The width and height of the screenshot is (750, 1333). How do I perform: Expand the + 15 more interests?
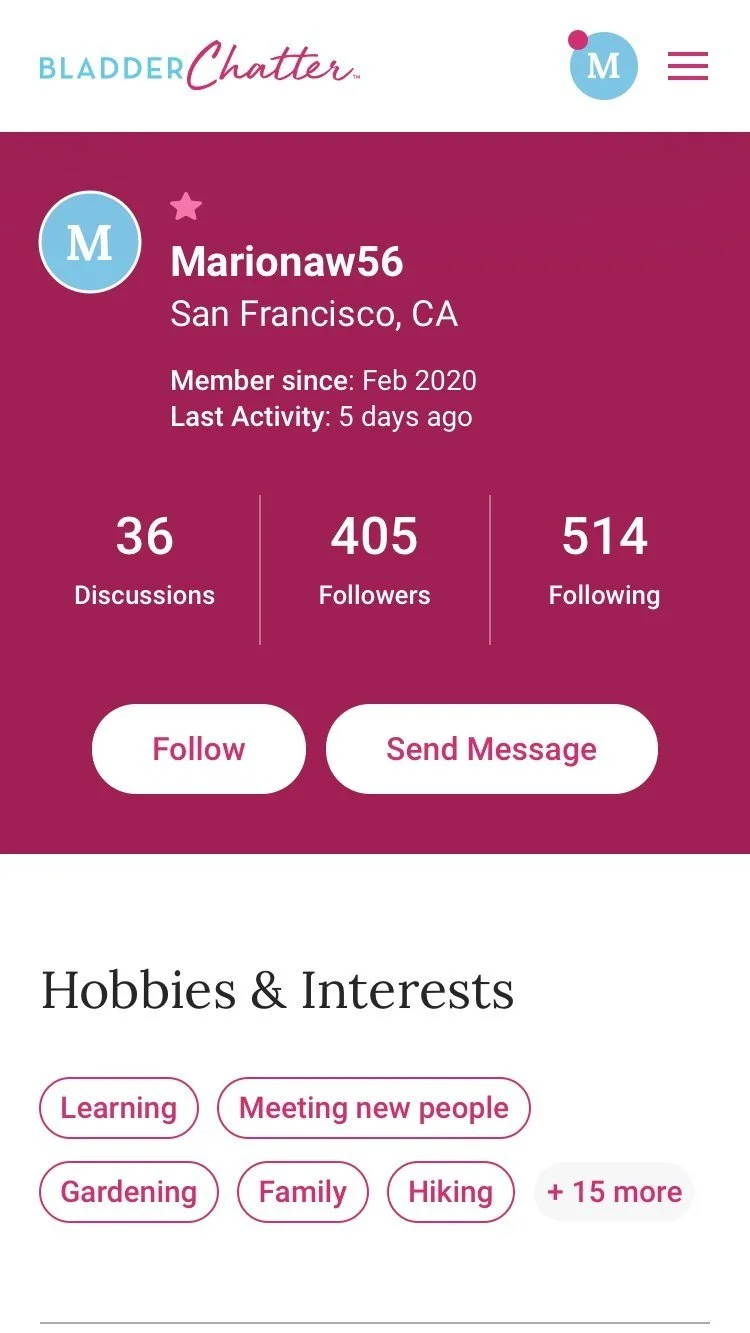click(614, 1192)
